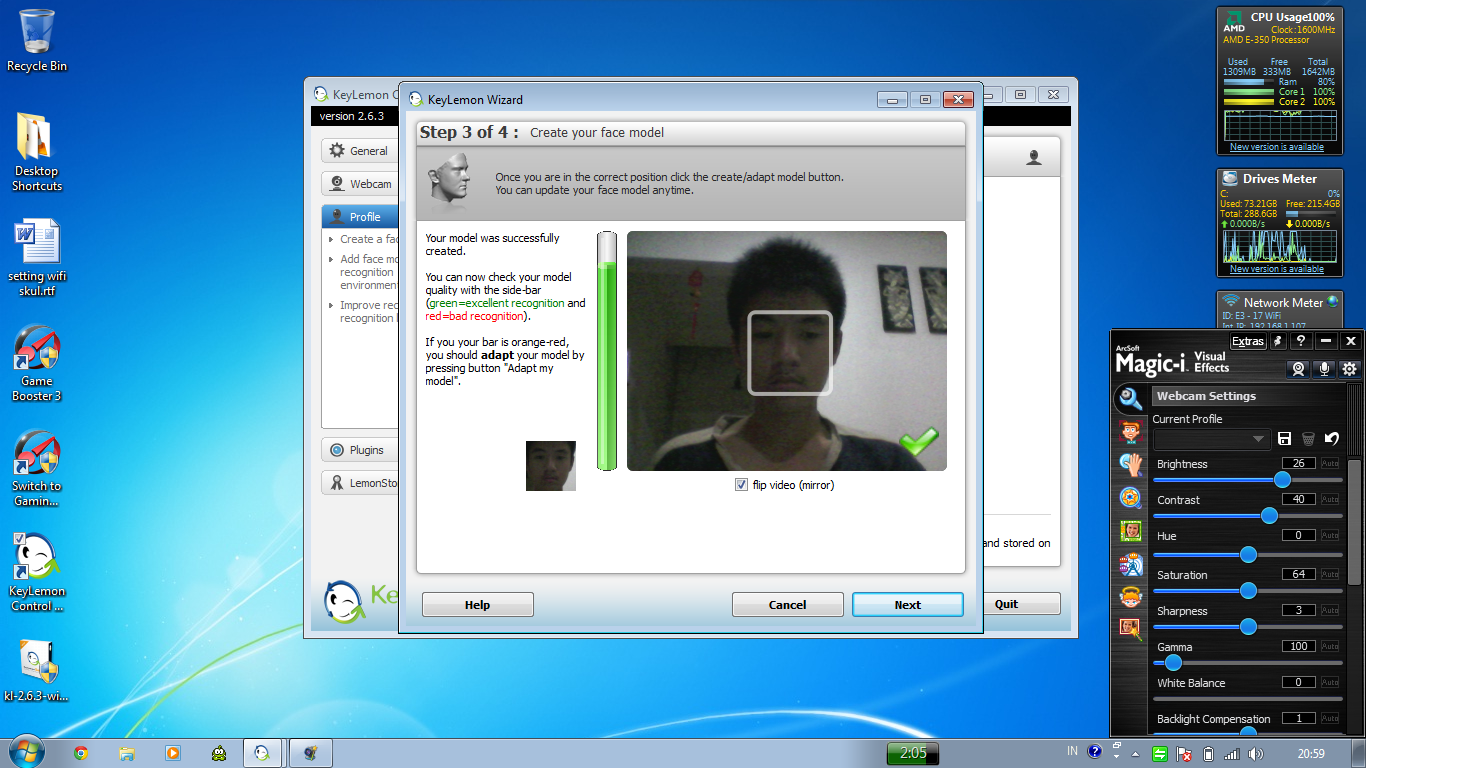Open Magic-i help question mark
Image resolution: width=1484 pixels, height=768 pixels.
1300,342
